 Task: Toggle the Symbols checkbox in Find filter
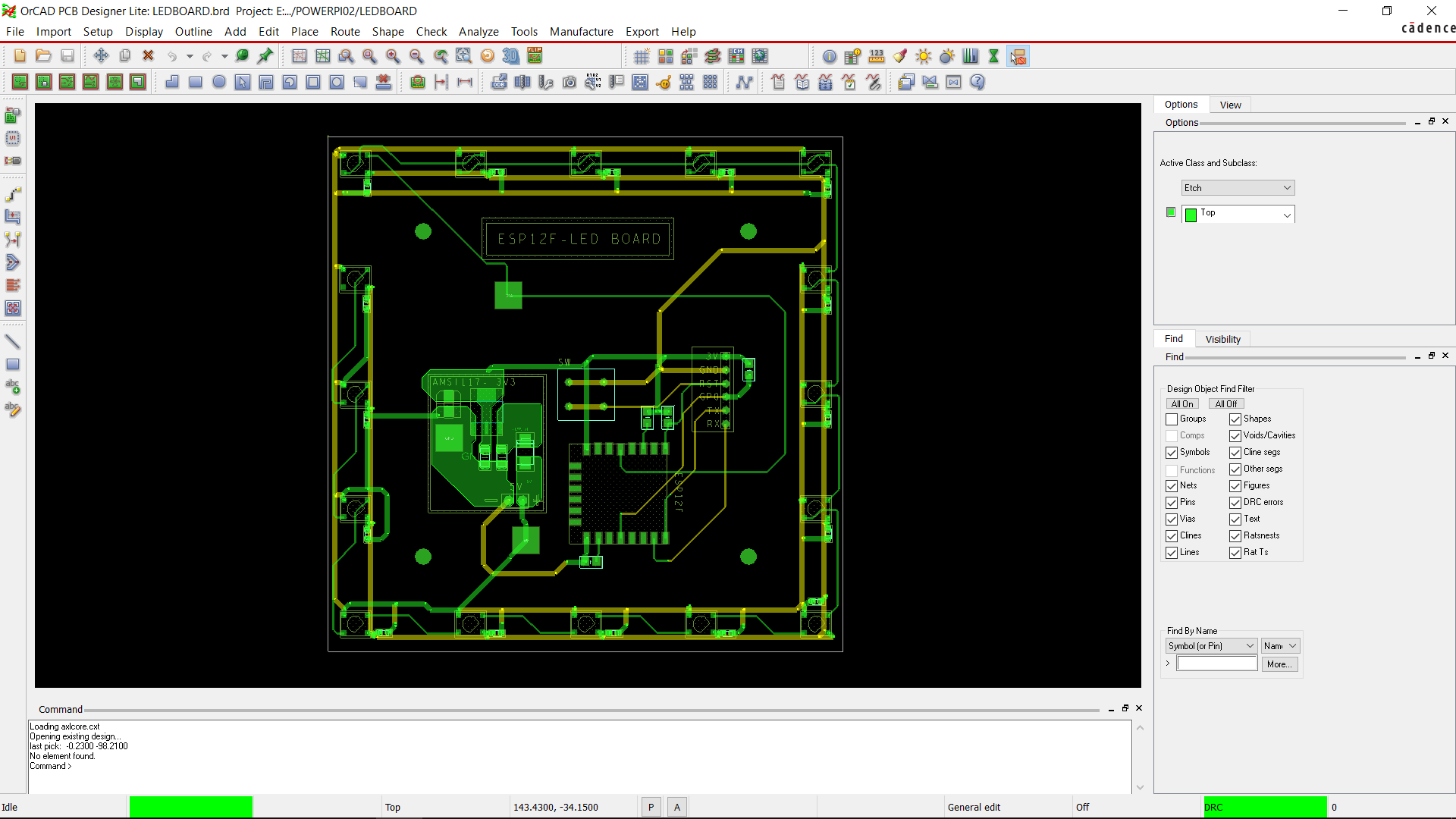click(1172, 452)
